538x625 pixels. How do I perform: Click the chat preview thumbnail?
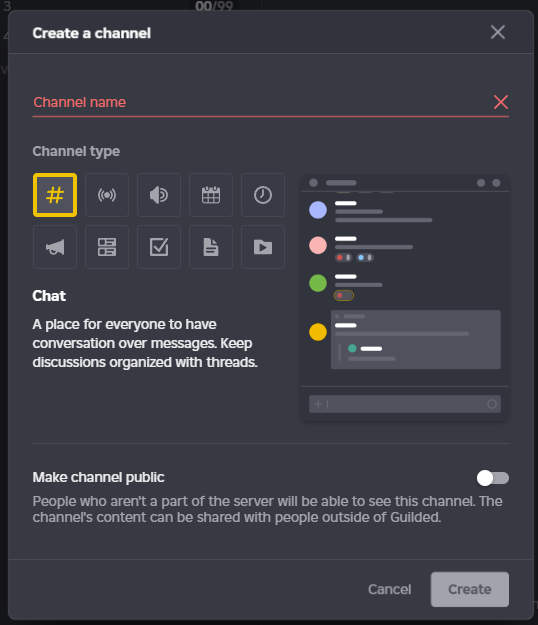coord(405,298)
